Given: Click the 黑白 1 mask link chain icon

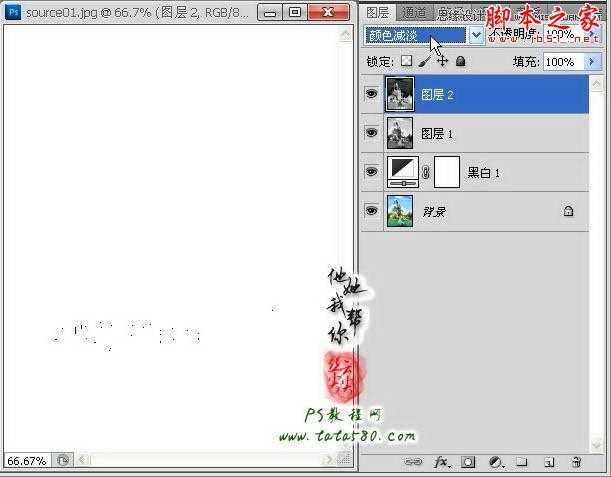Looking at the screenshot, I should click(426, 172).
